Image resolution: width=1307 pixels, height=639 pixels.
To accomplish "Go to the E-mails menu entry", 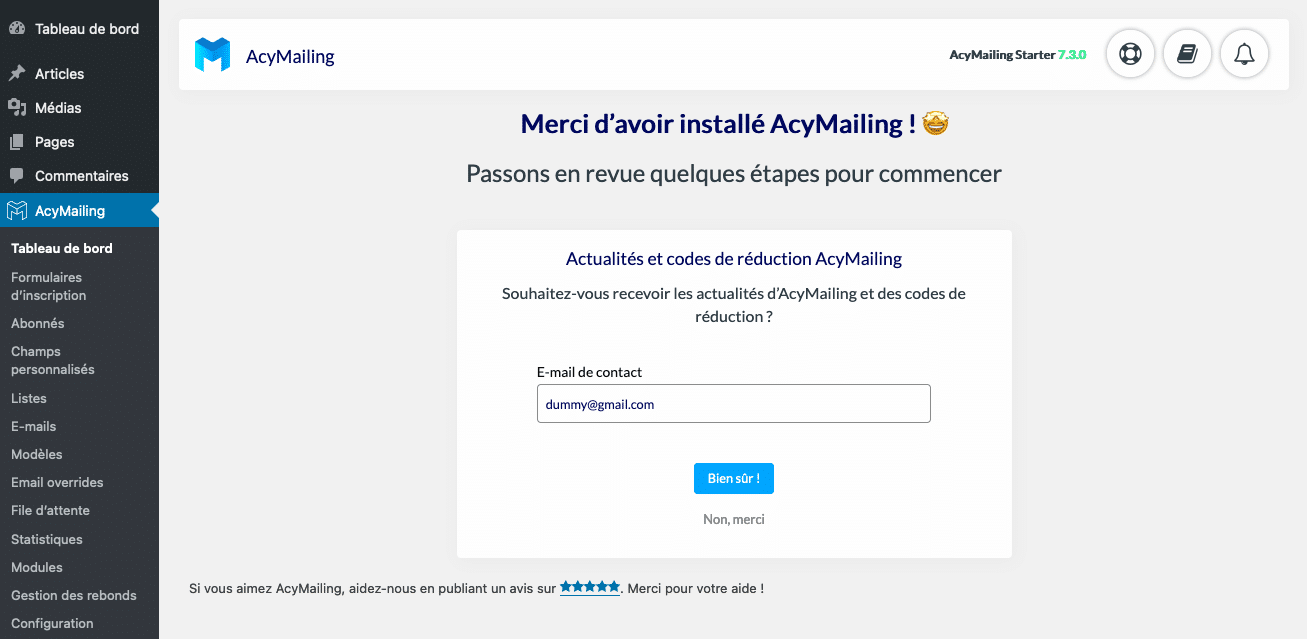I will 31,426.
